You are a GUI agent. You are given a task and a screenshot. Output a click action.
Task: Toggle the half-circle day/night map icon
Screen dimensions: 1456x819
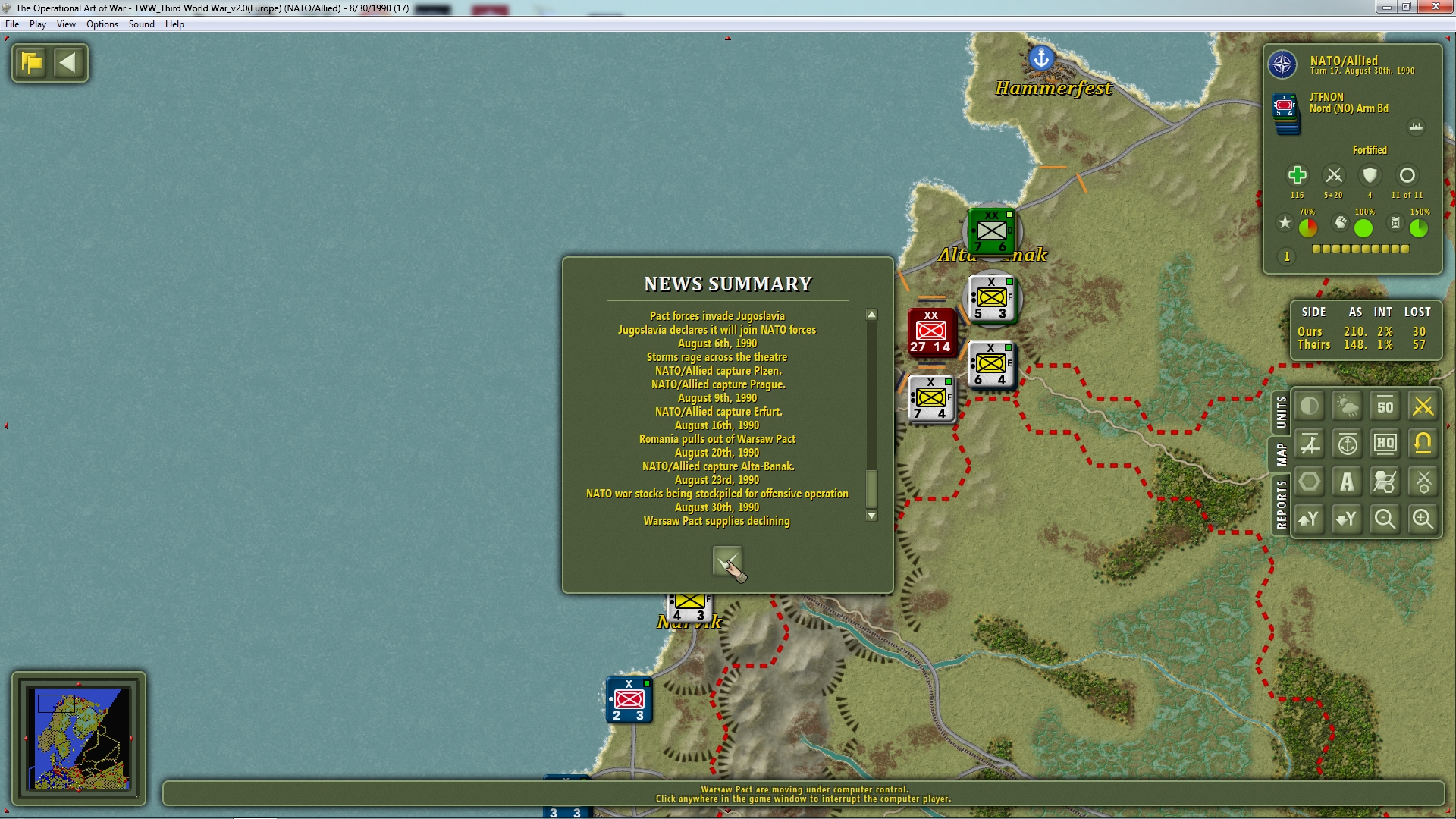coord(1310,406)
